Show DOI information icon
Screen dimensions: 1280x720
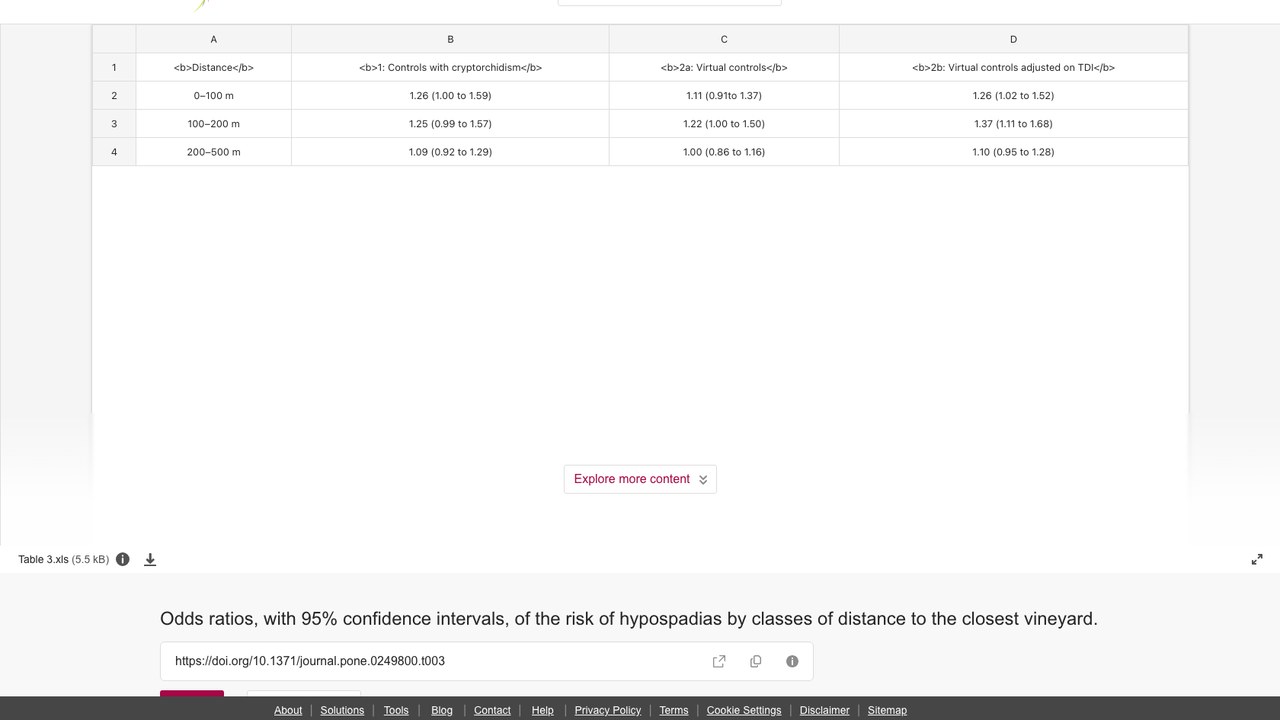(792, 661)
